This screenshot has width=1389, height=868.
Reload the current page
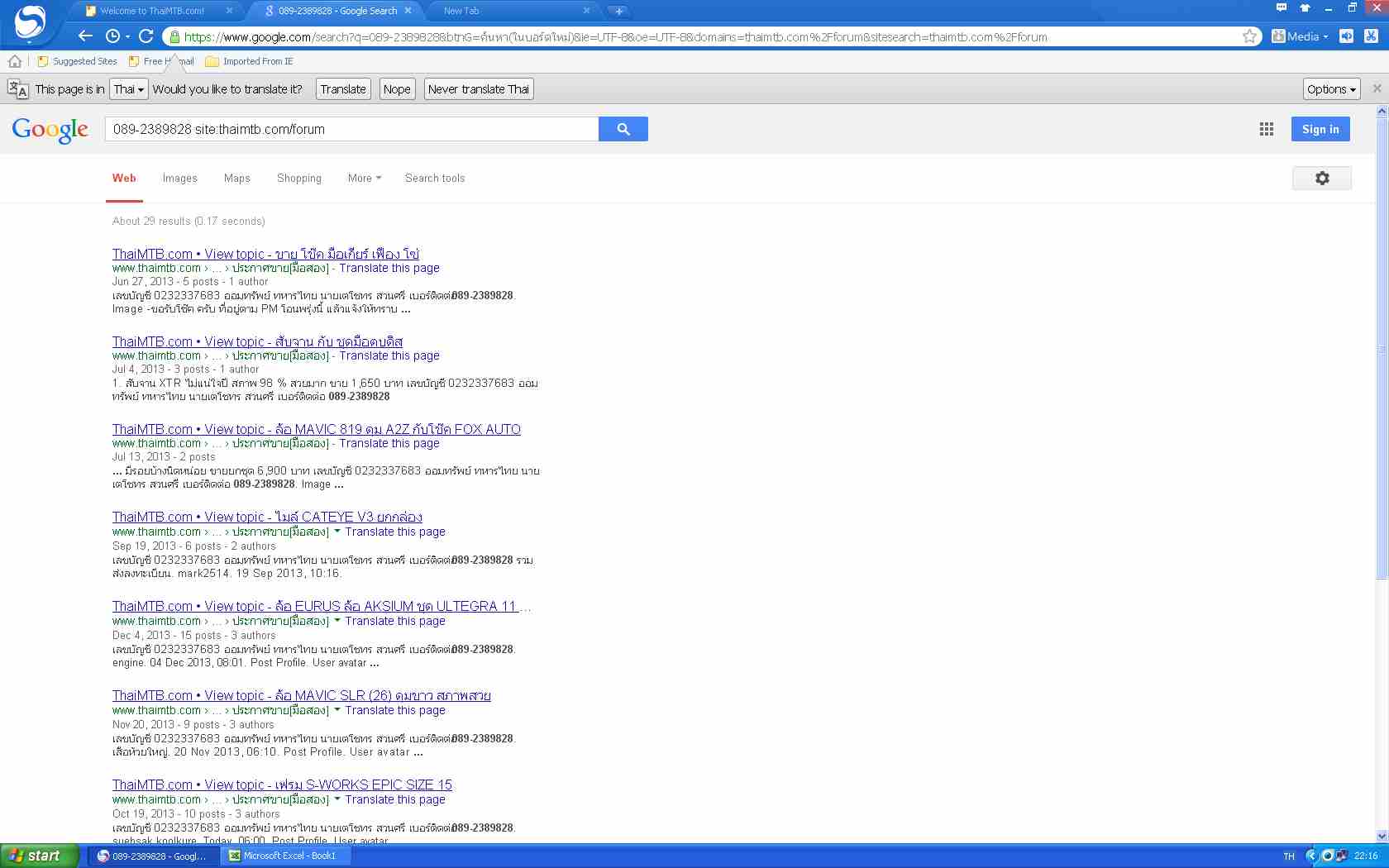coord(146,36)
